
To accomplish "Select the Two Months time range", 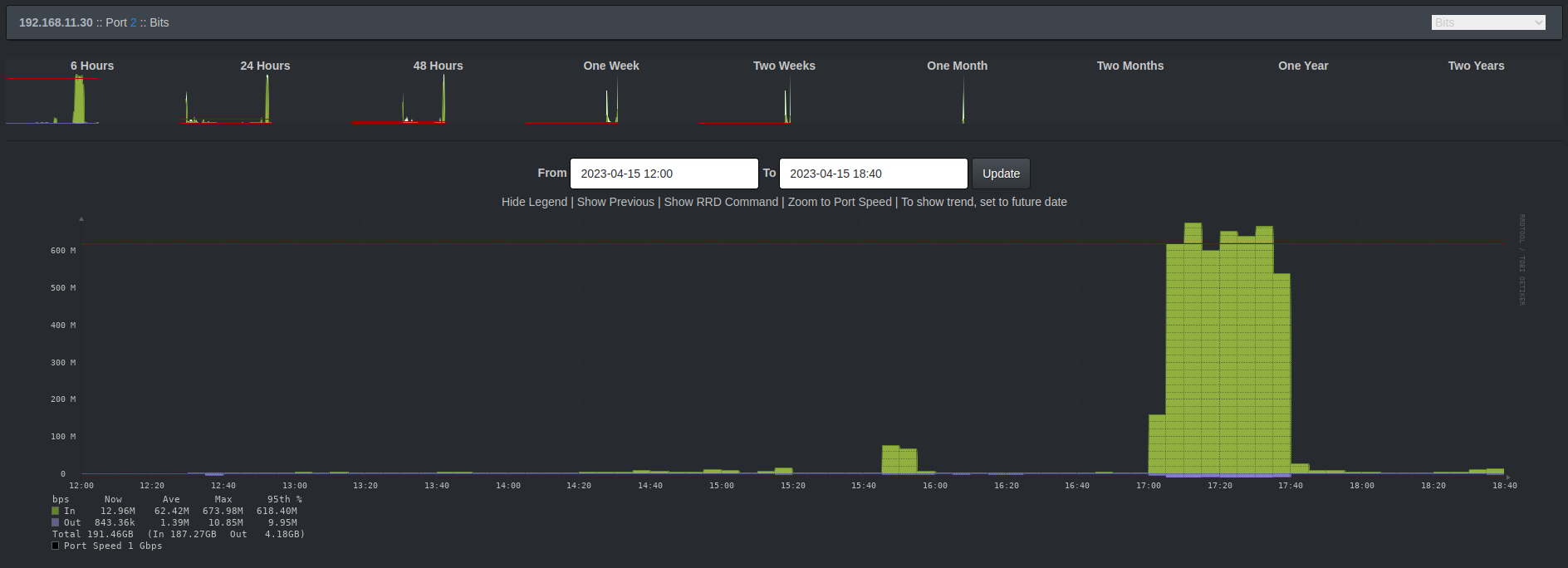I will [x=1129, y=66].
